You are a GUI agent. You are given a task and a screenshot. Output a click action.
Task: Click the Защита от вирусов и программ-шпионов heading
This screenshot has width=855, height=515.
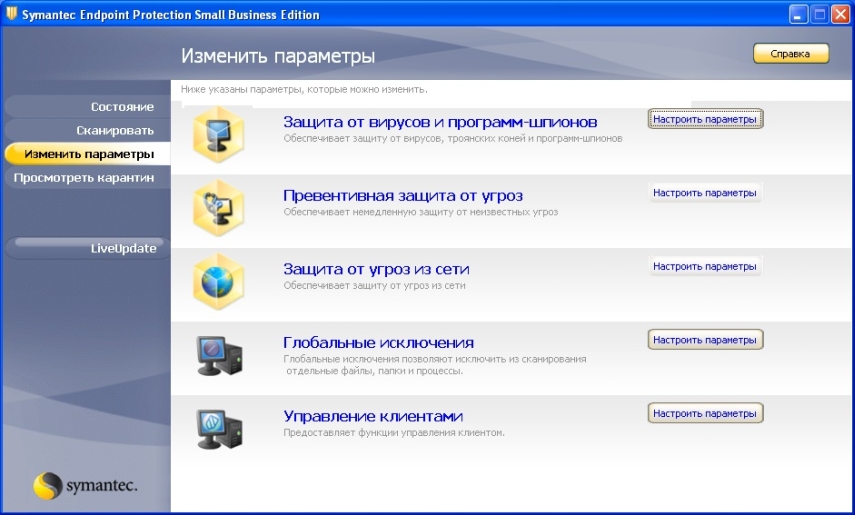440,122
